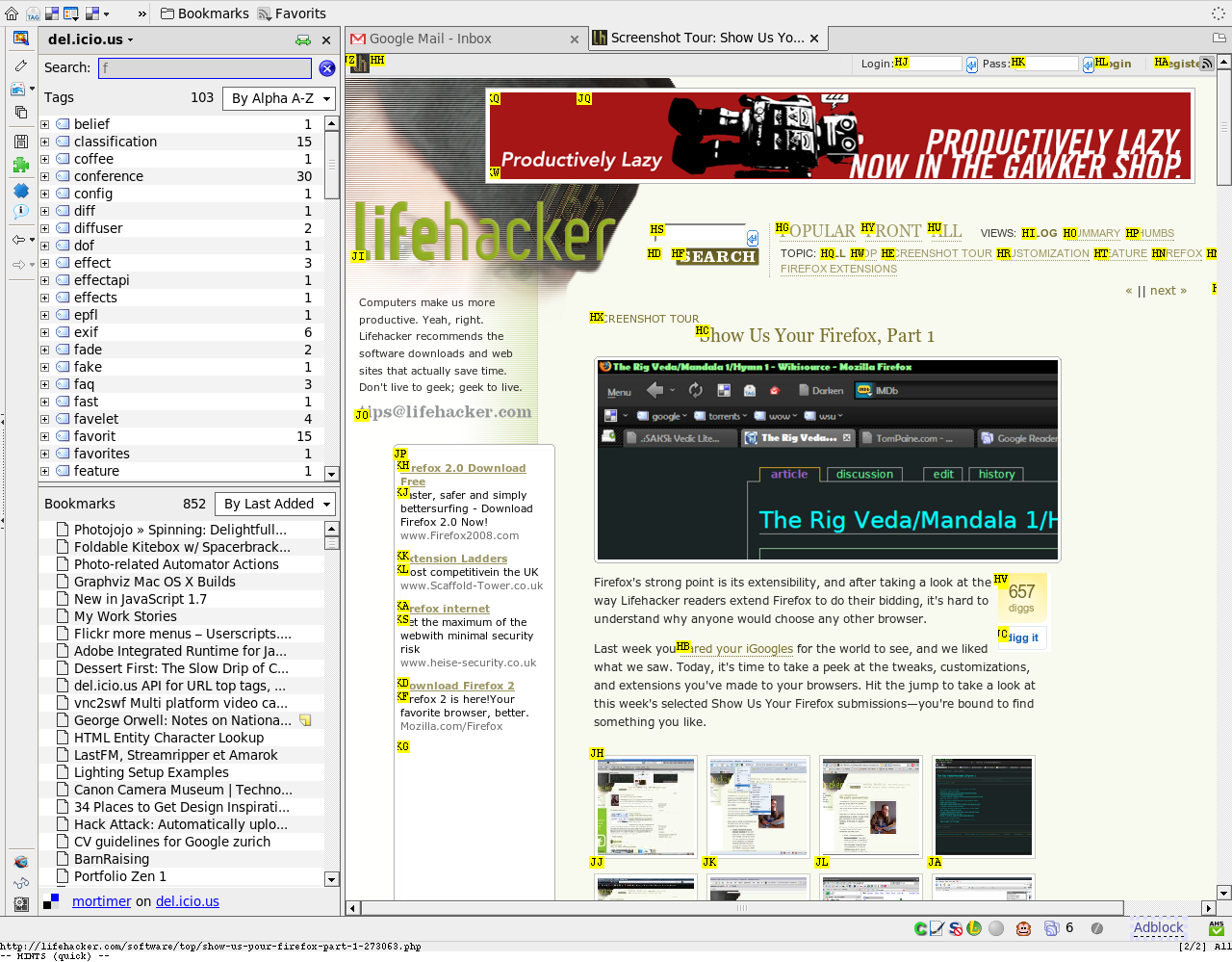Click the info speech bubble icon
Viewport: 1232px width, 962px height.
(x=20, y=211)
